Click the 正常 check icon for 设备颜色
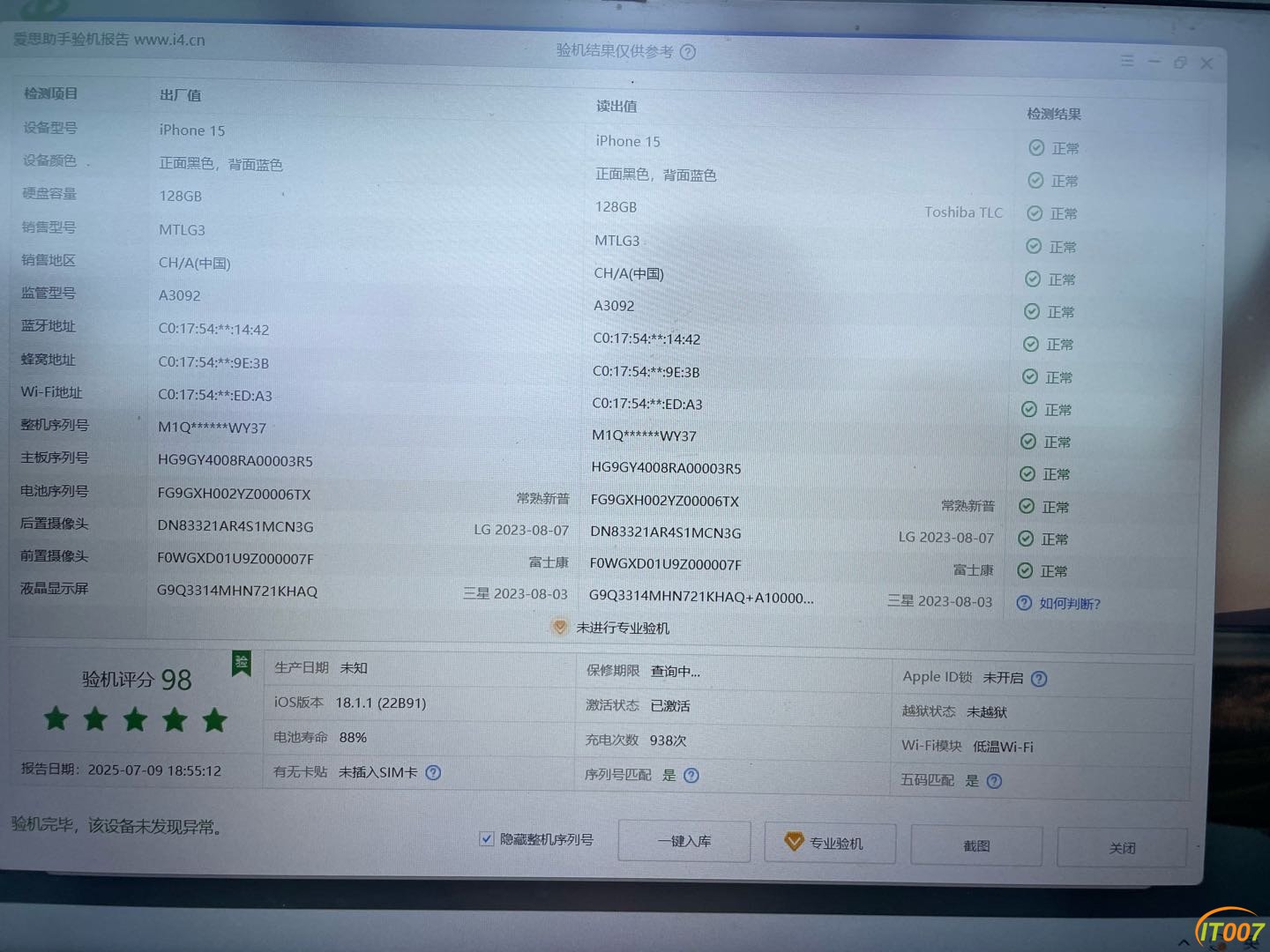 pyautogui.click(x=1035, y=181)
